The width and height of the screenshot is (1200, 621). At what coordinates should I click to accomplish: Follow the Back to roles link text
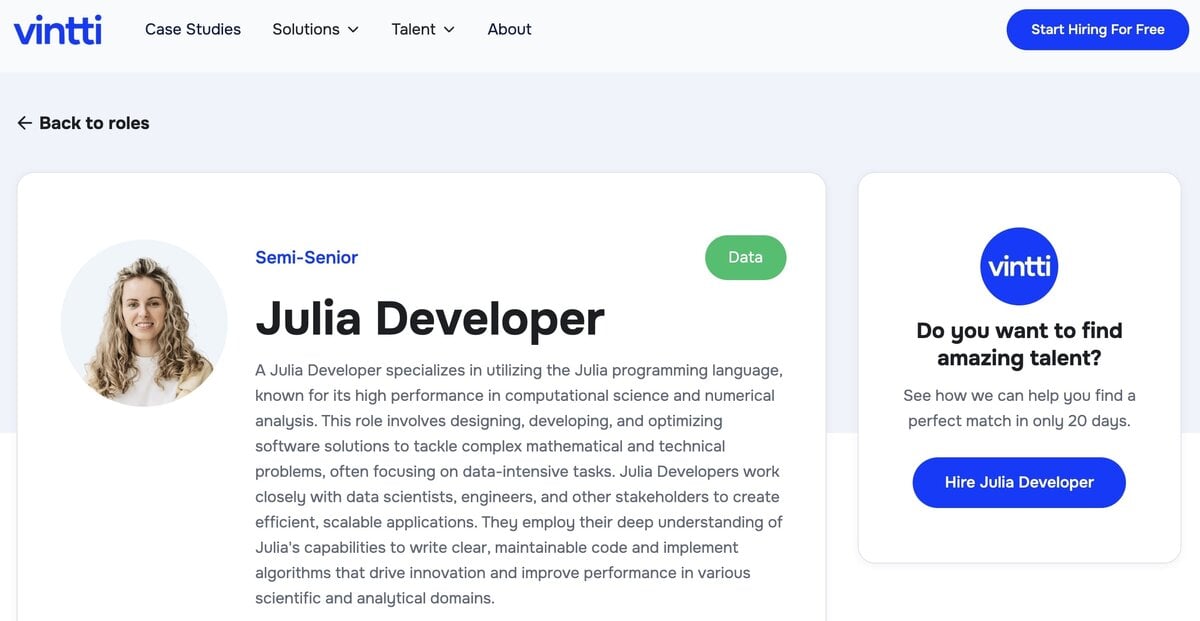pyautogui.click(x=94, y=123)
